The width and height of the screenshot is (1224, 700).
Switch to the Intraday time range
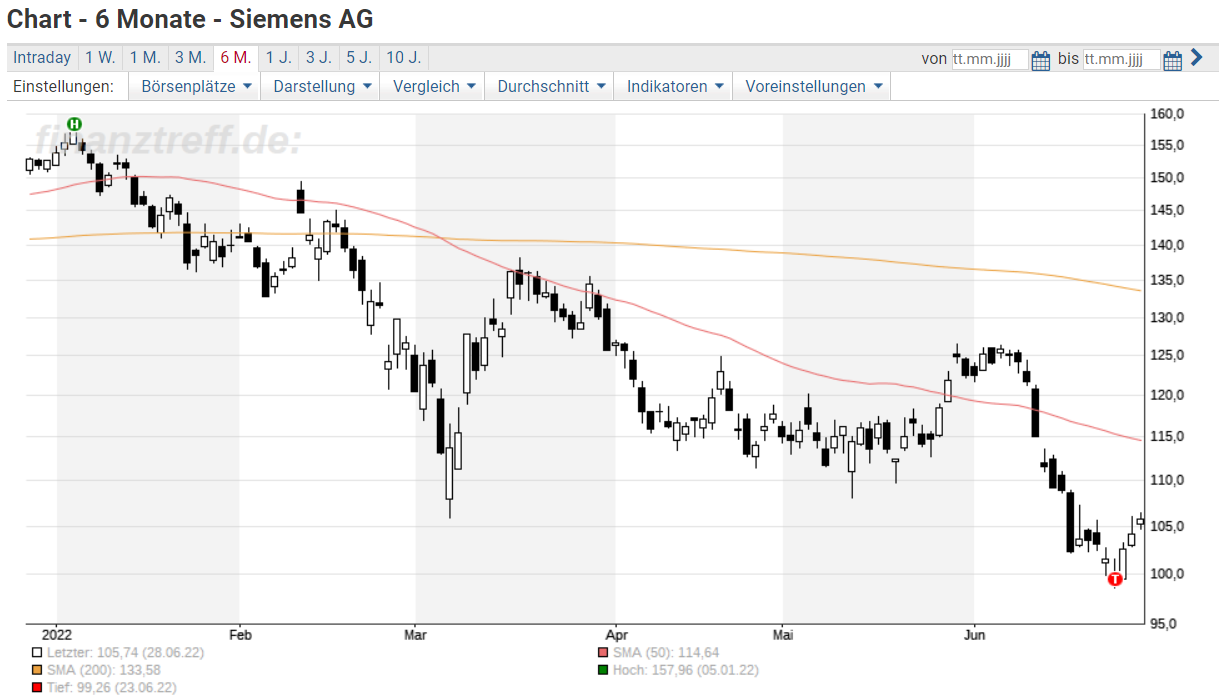pyautogui.click(x=42, y=58)
